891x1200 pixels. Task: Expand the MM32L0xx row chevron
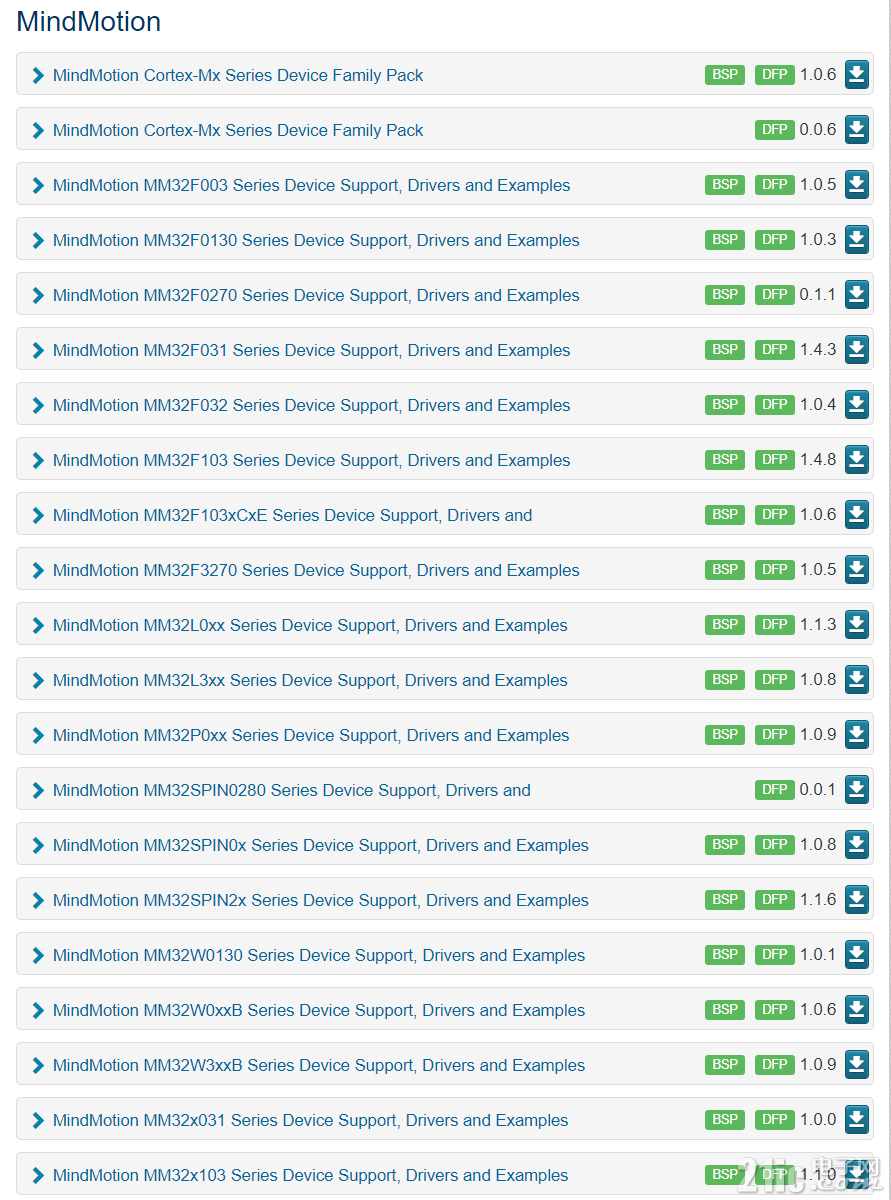(38, 625)
